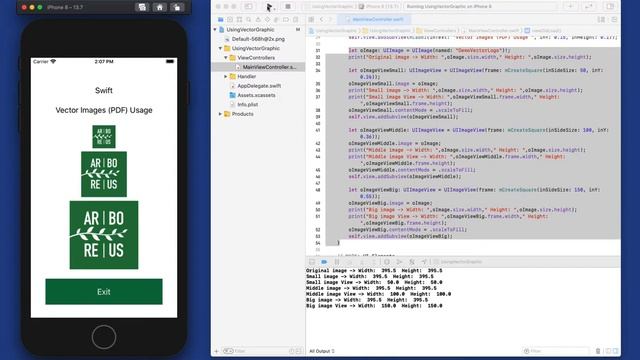
Task: Toggle the blue breakpoints activation button
Action: click(x=324, y=262)
